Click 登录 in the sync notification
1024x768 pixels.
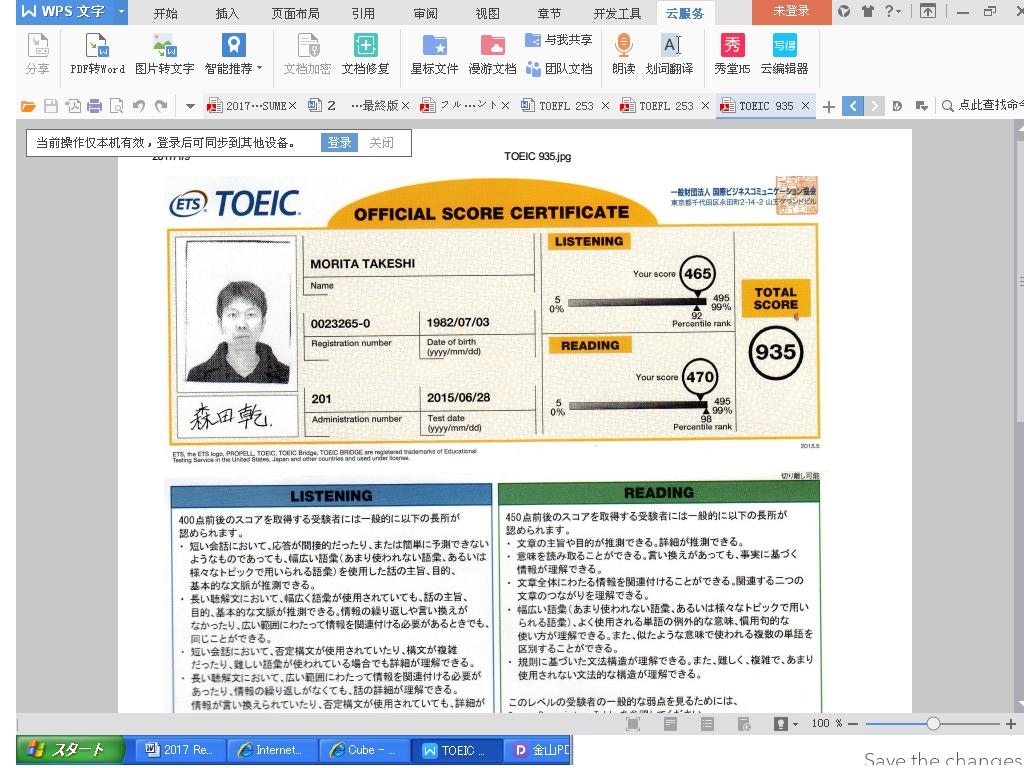[x=340, y=142]
